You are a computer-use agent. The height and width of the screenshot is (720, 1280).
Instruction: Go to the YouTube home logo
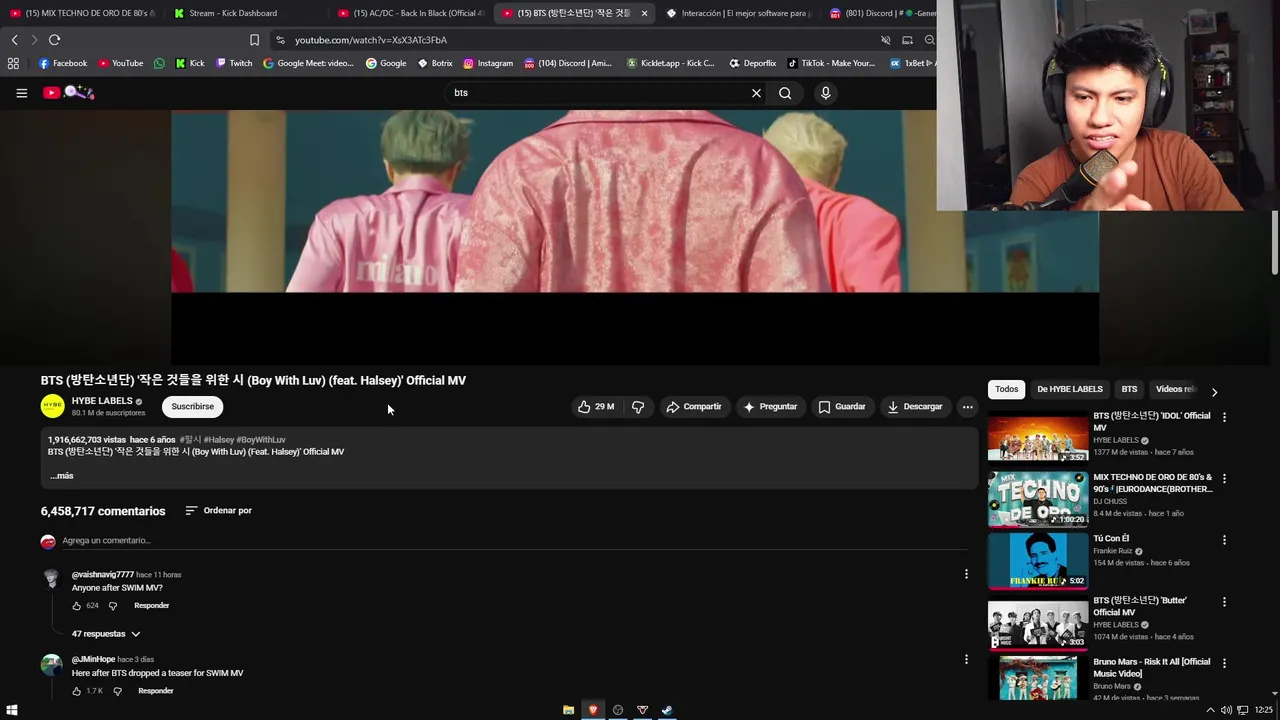point(68,93)
